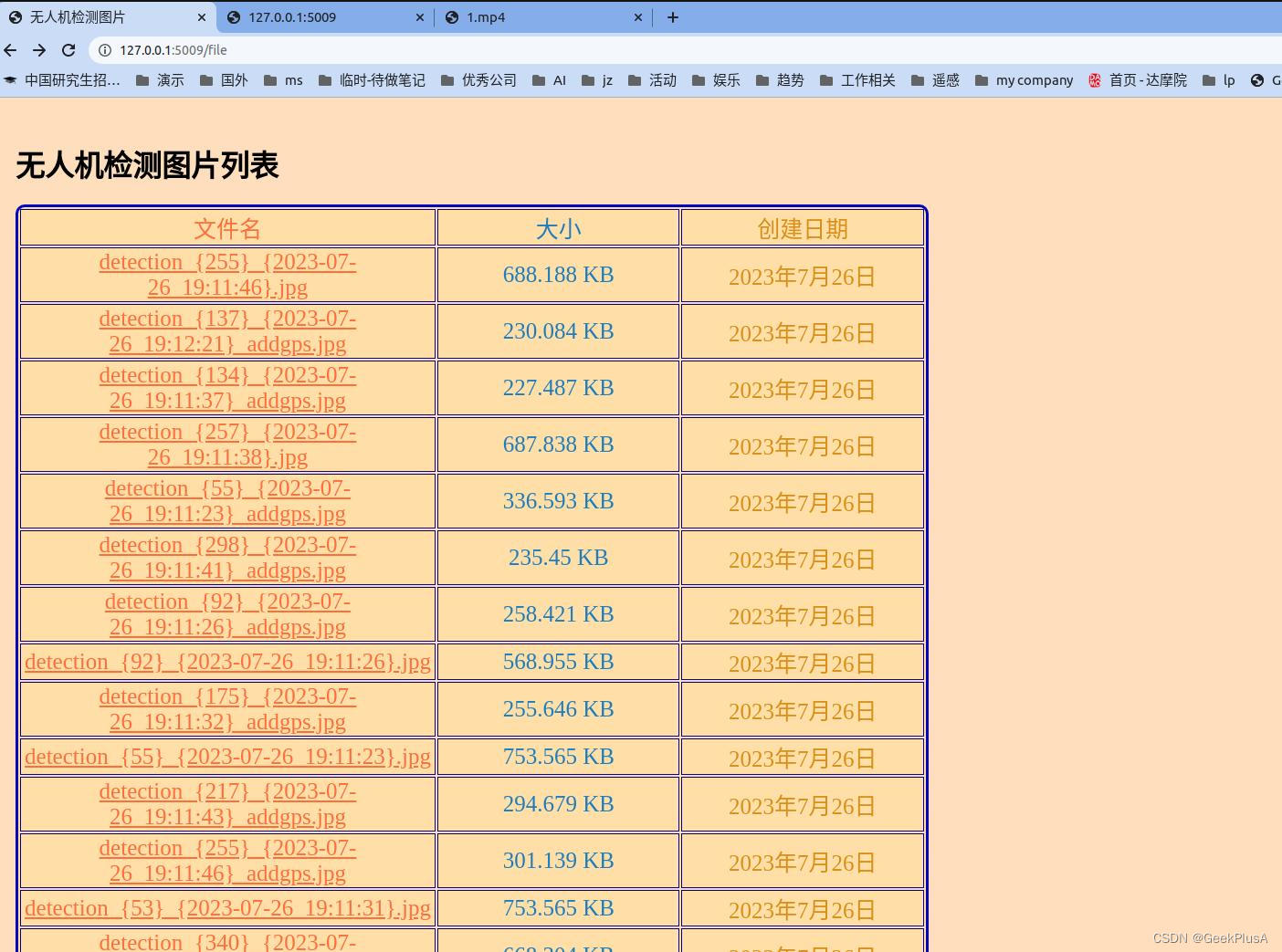Close the 127.0.0.1:5009 tab
1282x952 pixels.
tap(419, 17)
